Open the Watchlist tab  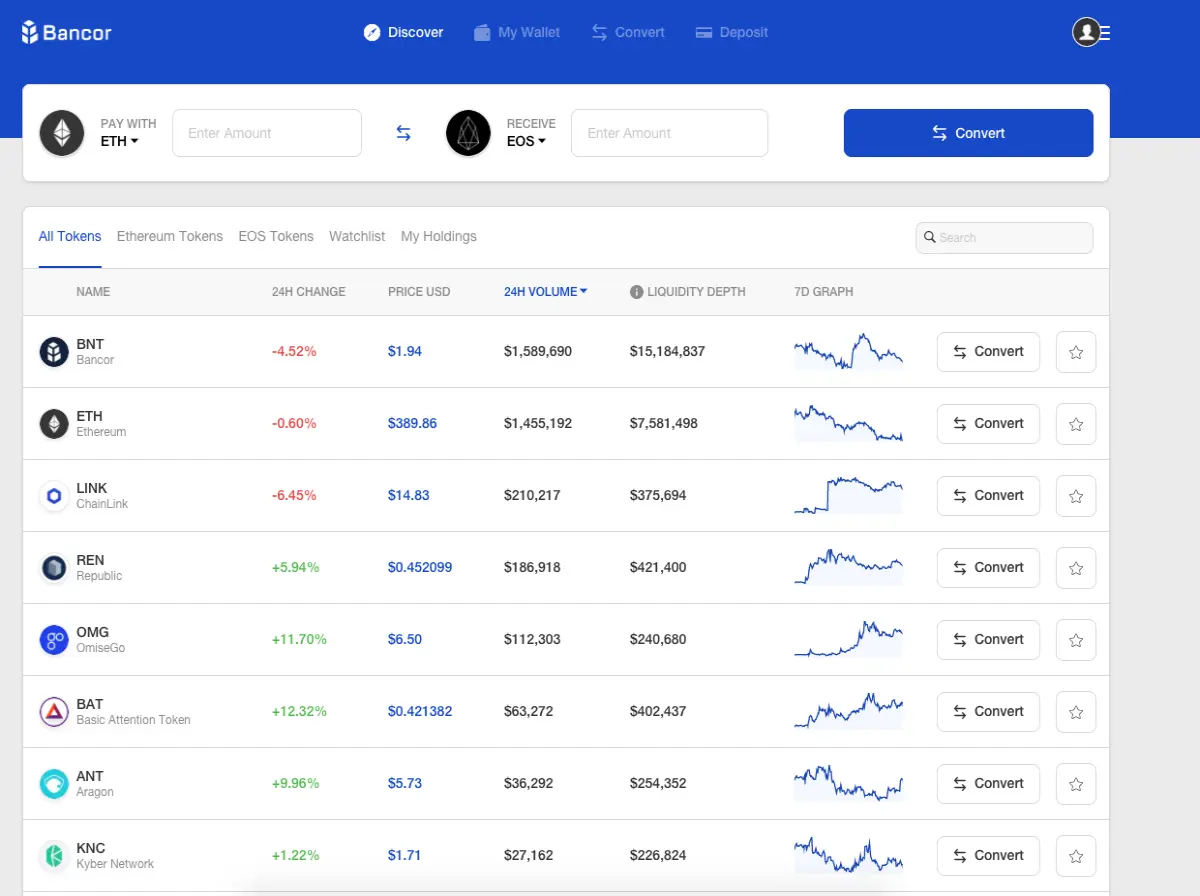(357, 236)
